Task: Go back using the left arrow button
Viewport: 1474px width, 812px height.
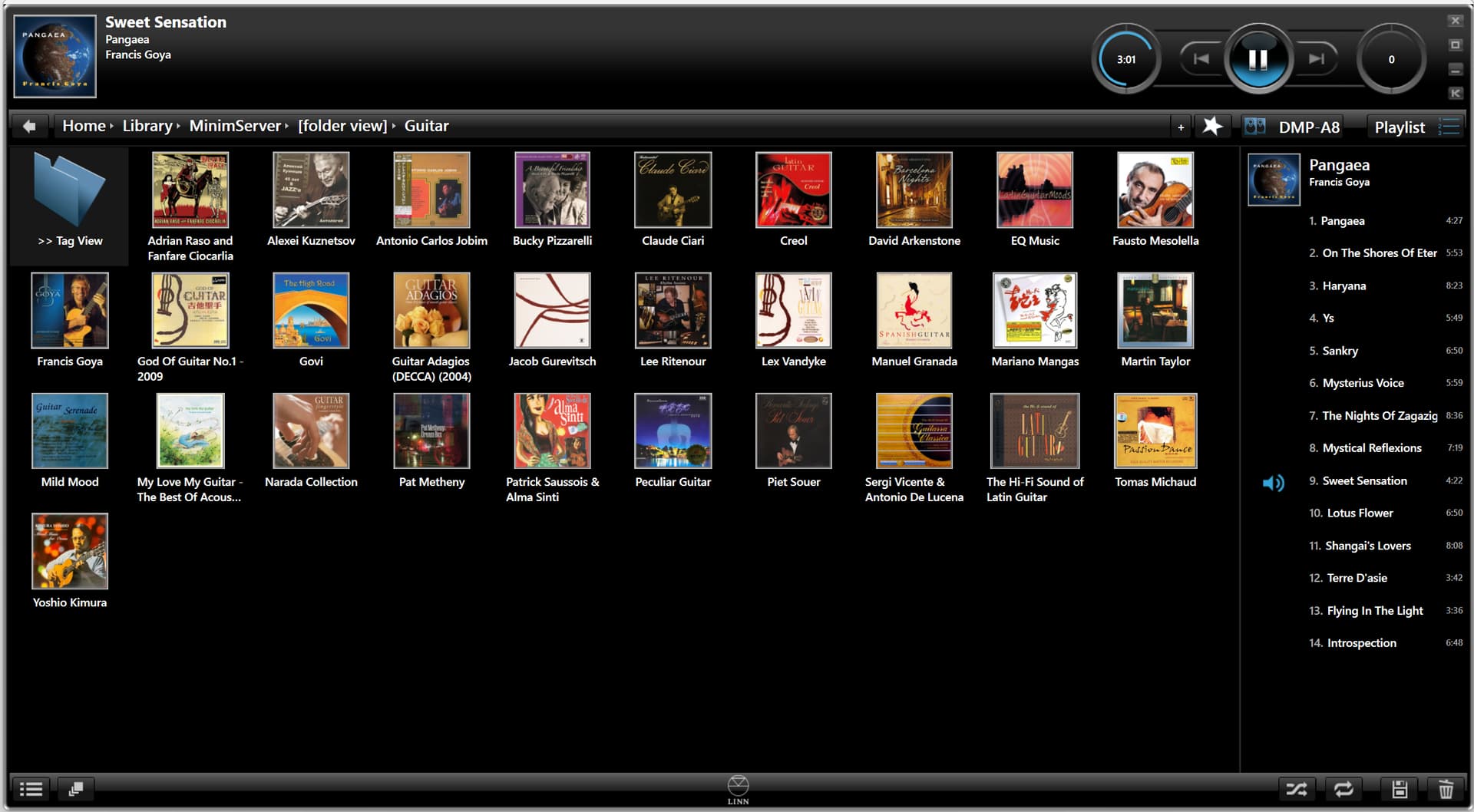Action: (x=30, y=126)
